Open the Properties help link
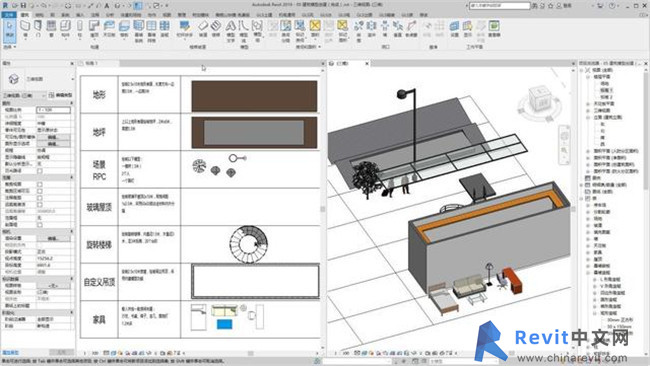Image resolution: width=650 pixels, height=366 pixels. click(10, 352)
